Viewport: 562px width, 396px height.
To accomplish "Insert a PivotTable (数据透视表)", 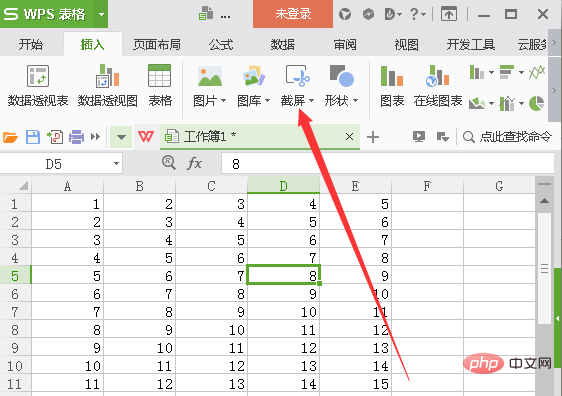I will tap(38, 86).
